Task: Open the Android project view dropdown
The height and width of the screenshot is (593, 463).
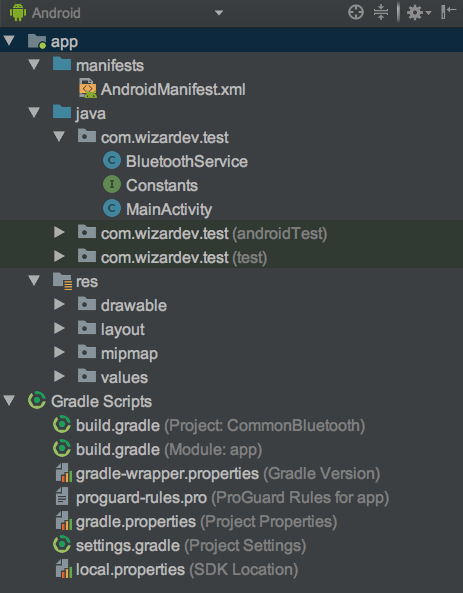Action: [219, 13]
